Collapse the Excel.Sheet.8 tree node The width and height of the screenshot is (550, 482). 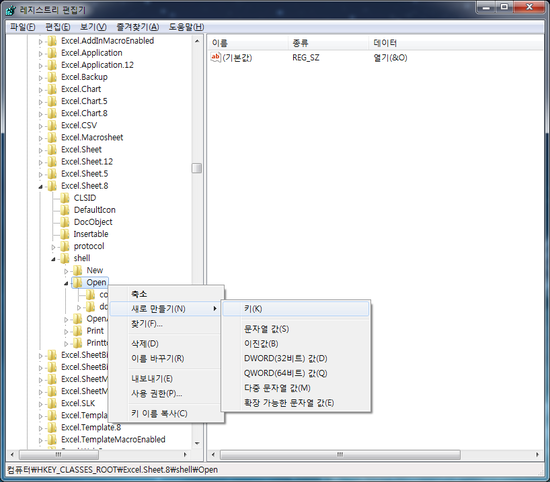coord(40,187)
